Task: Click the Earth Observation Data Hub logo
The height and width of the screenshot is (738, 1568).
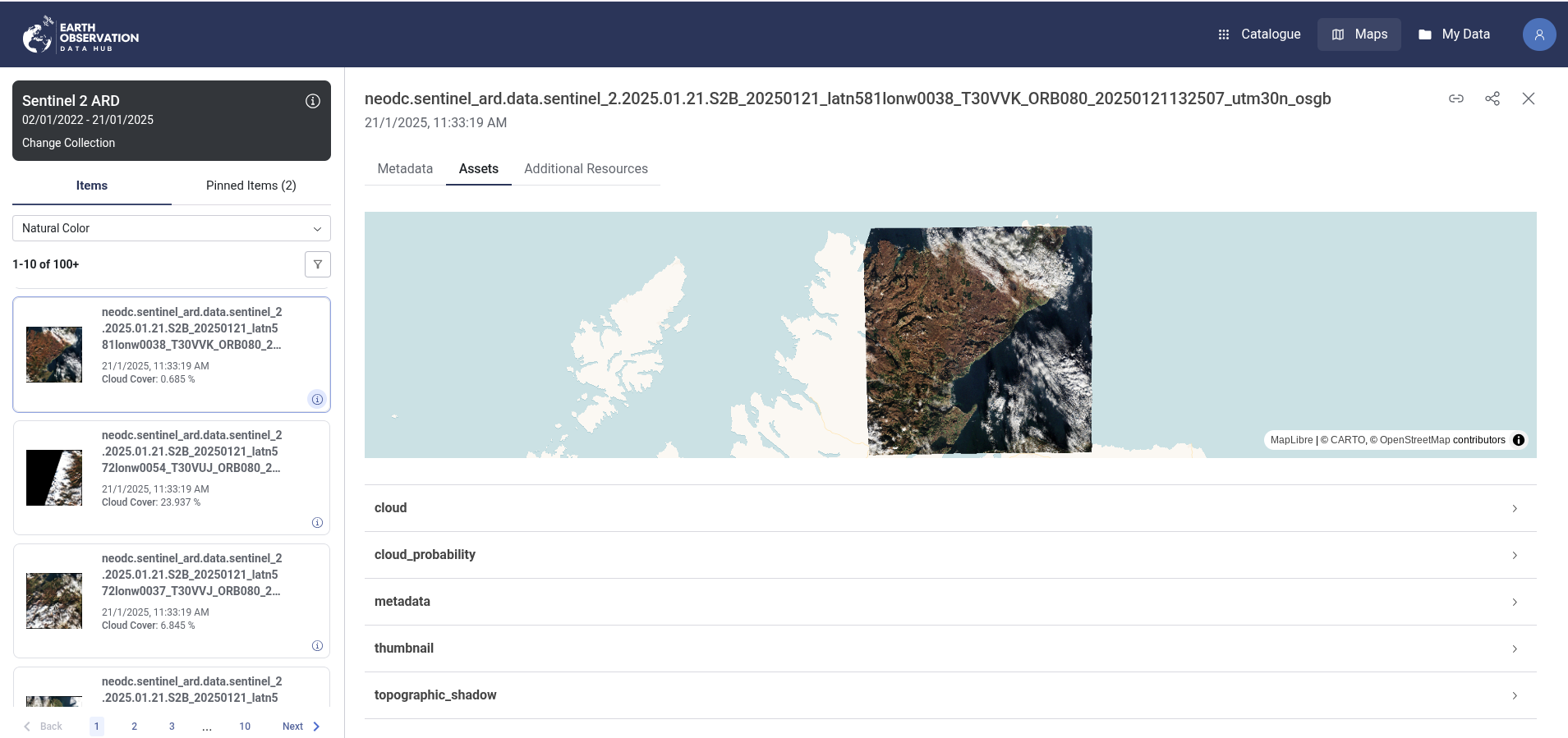Action: [x=80, y=35]
